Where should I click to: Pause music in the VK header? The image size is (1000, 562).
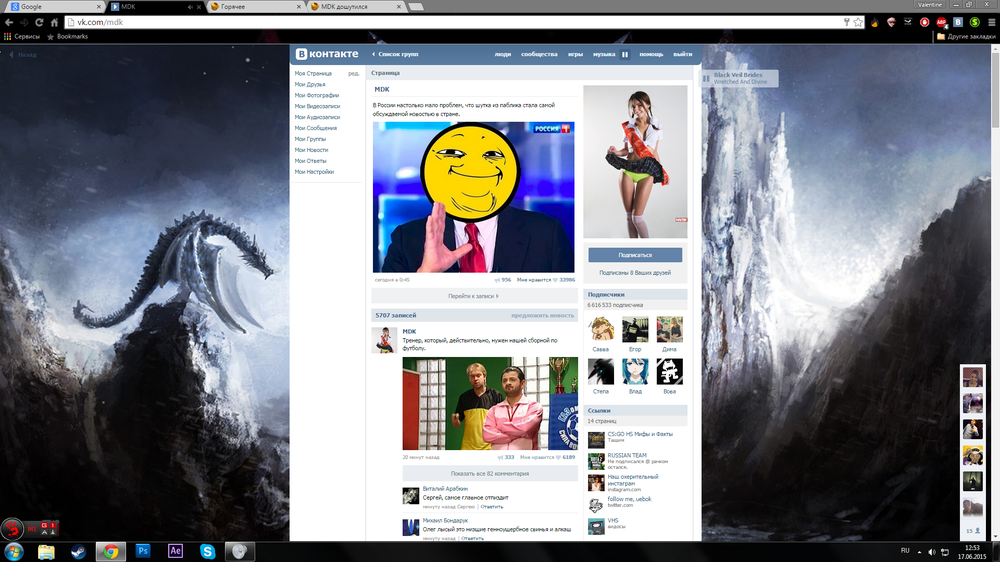click(x=625, y=54)
